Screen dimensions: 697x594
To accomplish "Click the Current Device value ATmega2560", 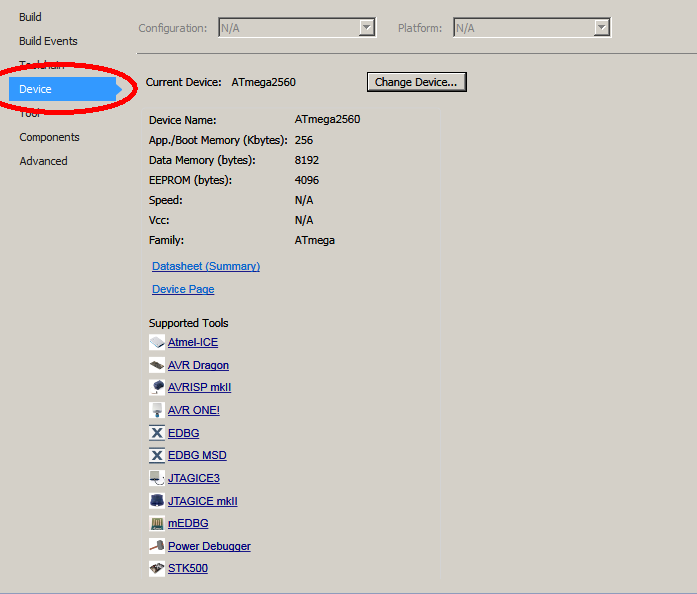I will tap(264, 82).
